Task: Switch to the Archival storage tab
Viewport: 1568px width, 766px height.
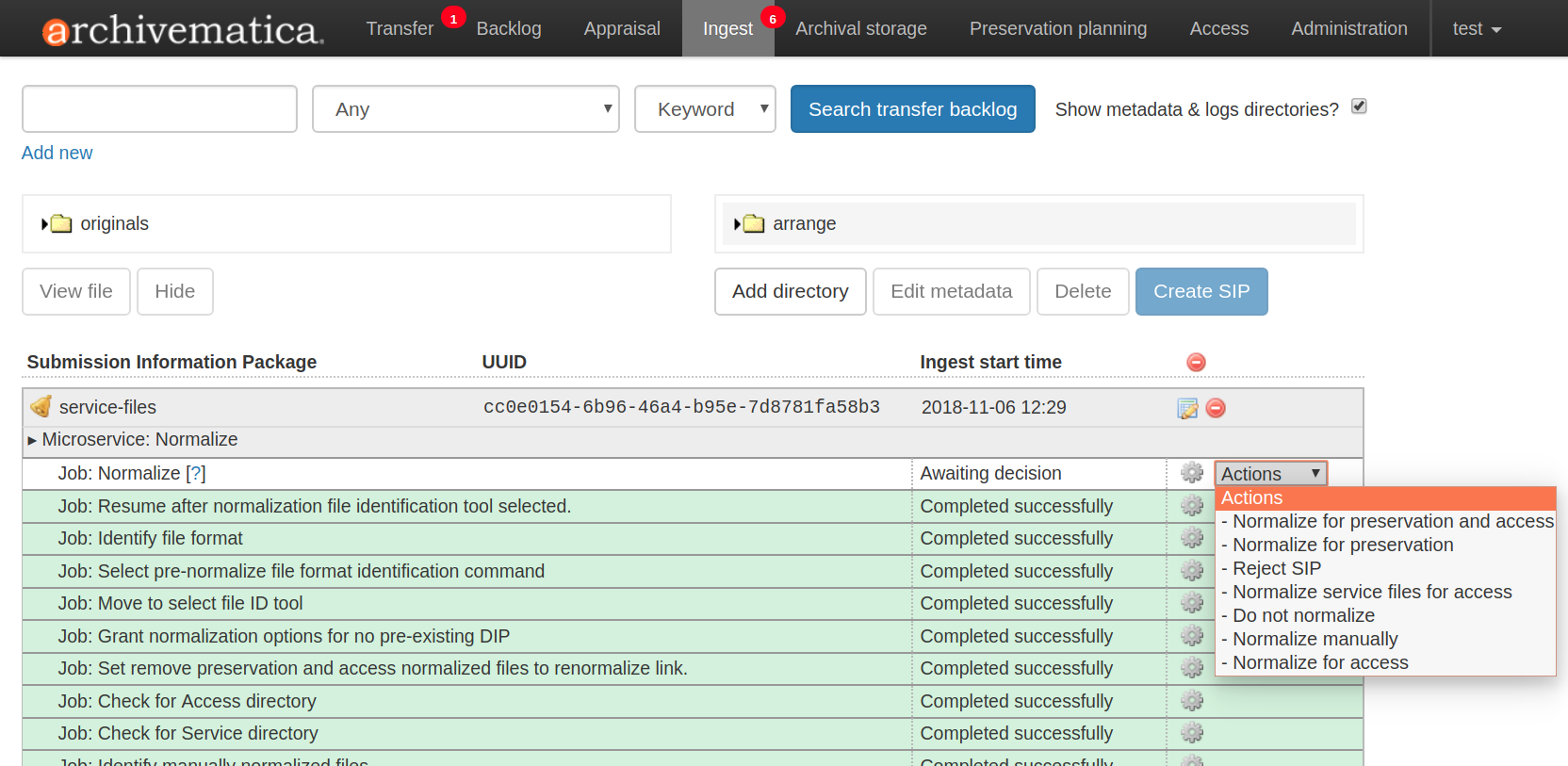Action: pyautogui.click(x=860, y=29)
